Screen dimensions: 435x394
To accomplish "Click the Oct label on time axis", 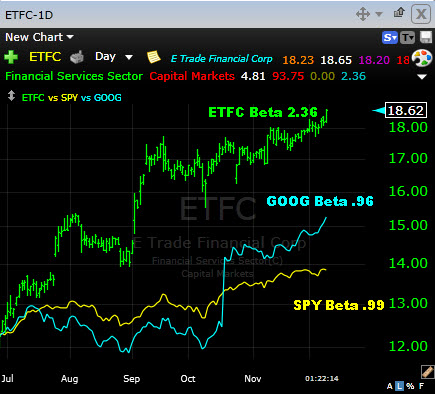I will (188, 379).
